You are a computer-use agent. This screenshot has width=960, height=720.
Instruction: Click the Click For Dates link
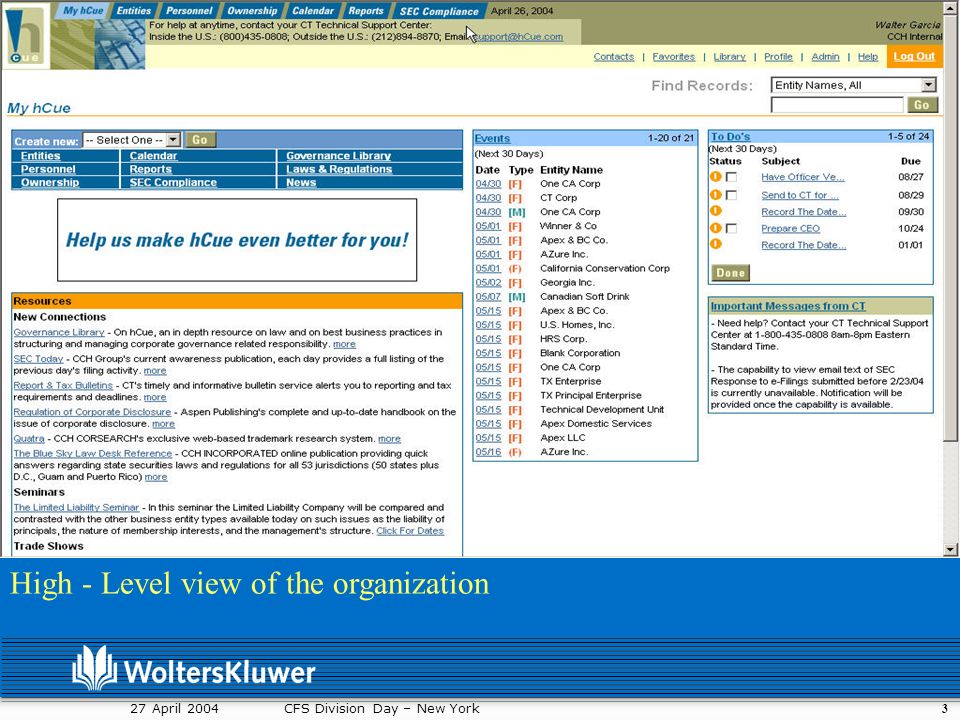click(x=410, y=531)
